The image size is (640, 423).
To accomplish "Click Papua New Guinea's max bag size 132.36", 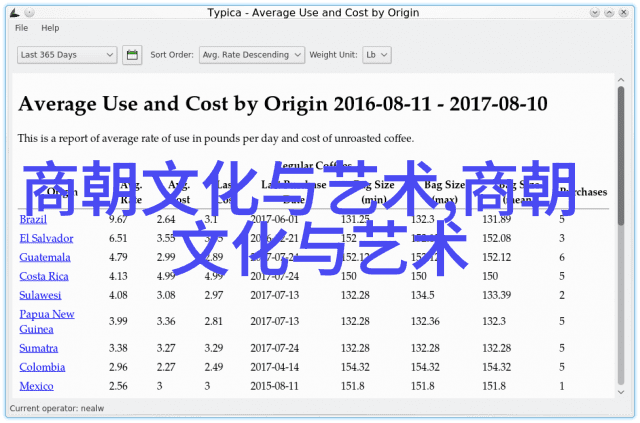I will [425, 321].
